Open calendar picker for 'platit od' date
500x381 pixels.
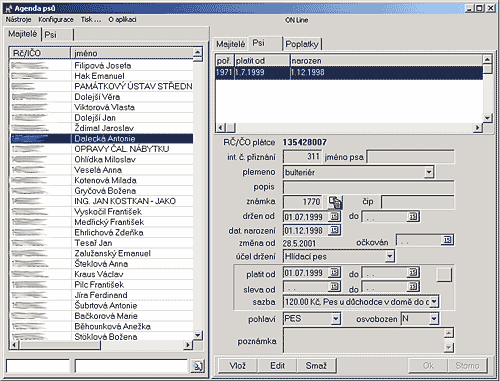point(334,273)
